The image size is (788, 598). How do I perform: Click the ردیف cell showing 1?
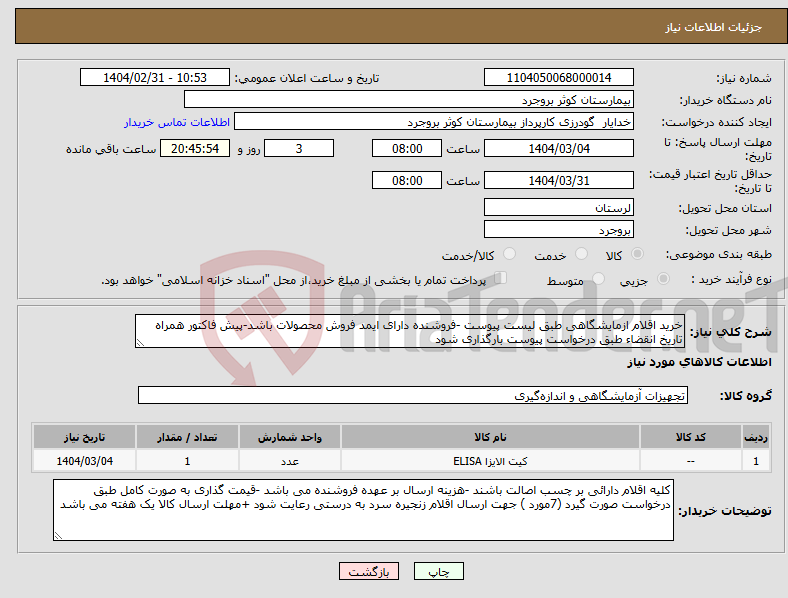[756, 461]
